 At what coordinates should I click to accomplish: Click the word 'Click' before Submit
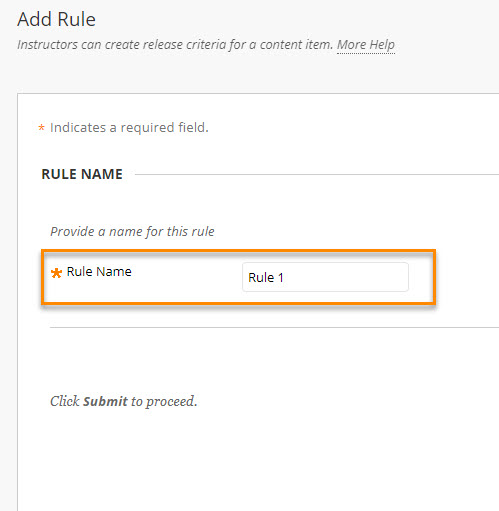click(65, 401)
